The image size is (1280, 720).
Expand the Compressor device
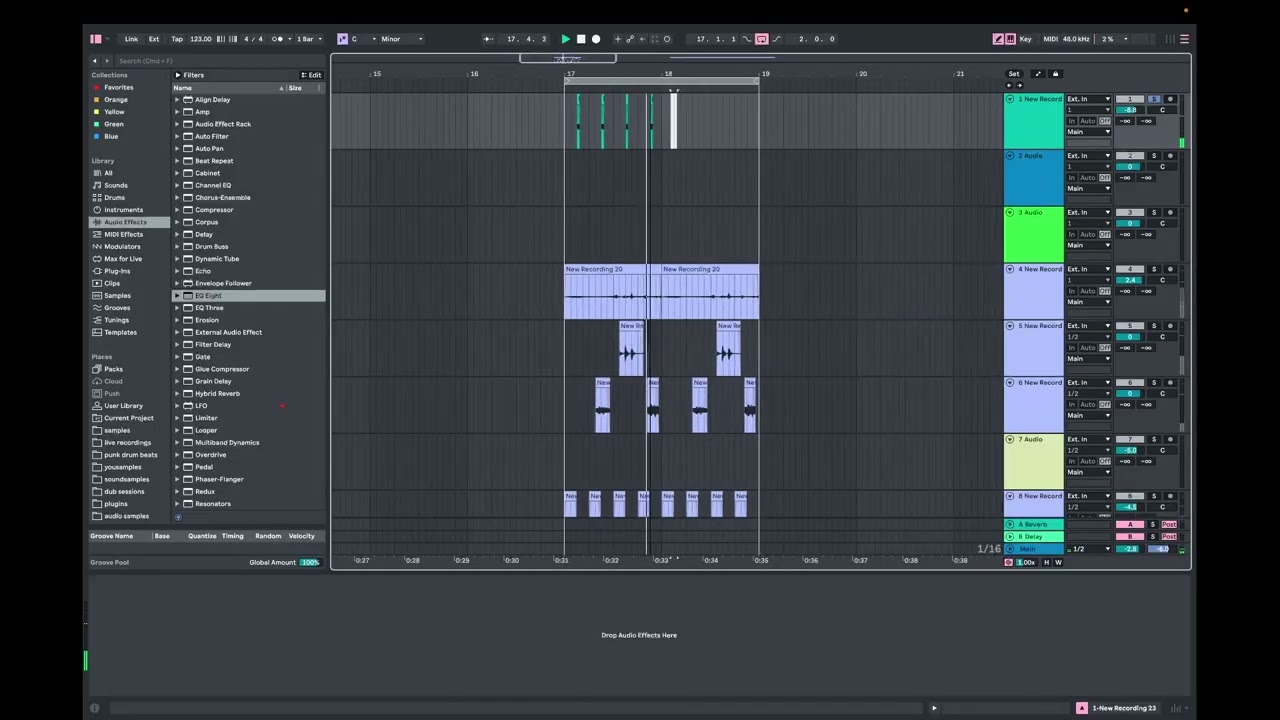coord(177,210)
